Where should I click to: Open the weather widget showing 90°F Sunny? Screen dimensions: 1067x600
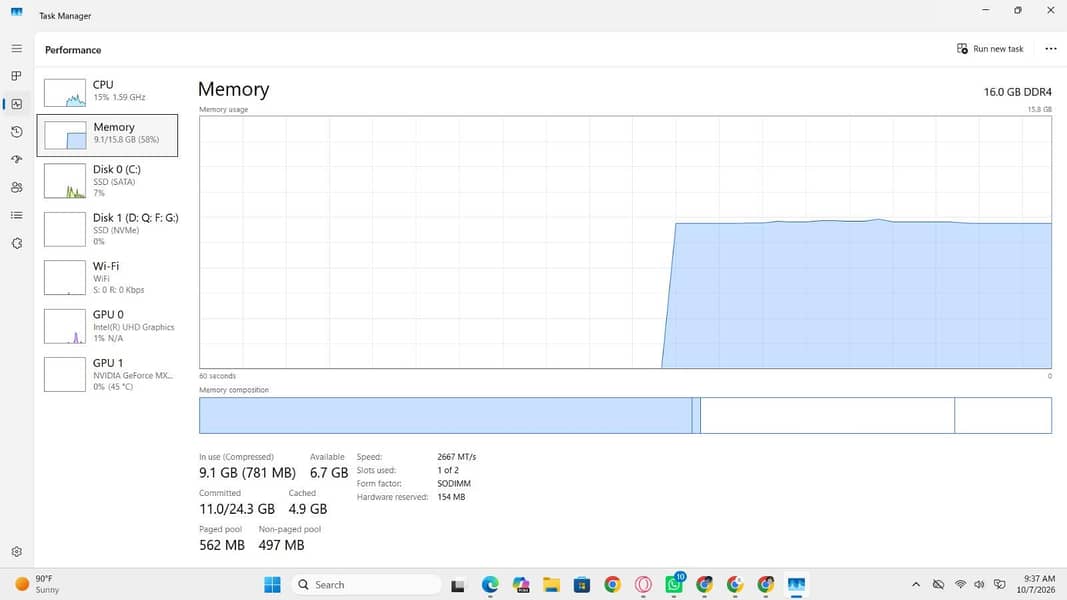(x=37, y=584)
